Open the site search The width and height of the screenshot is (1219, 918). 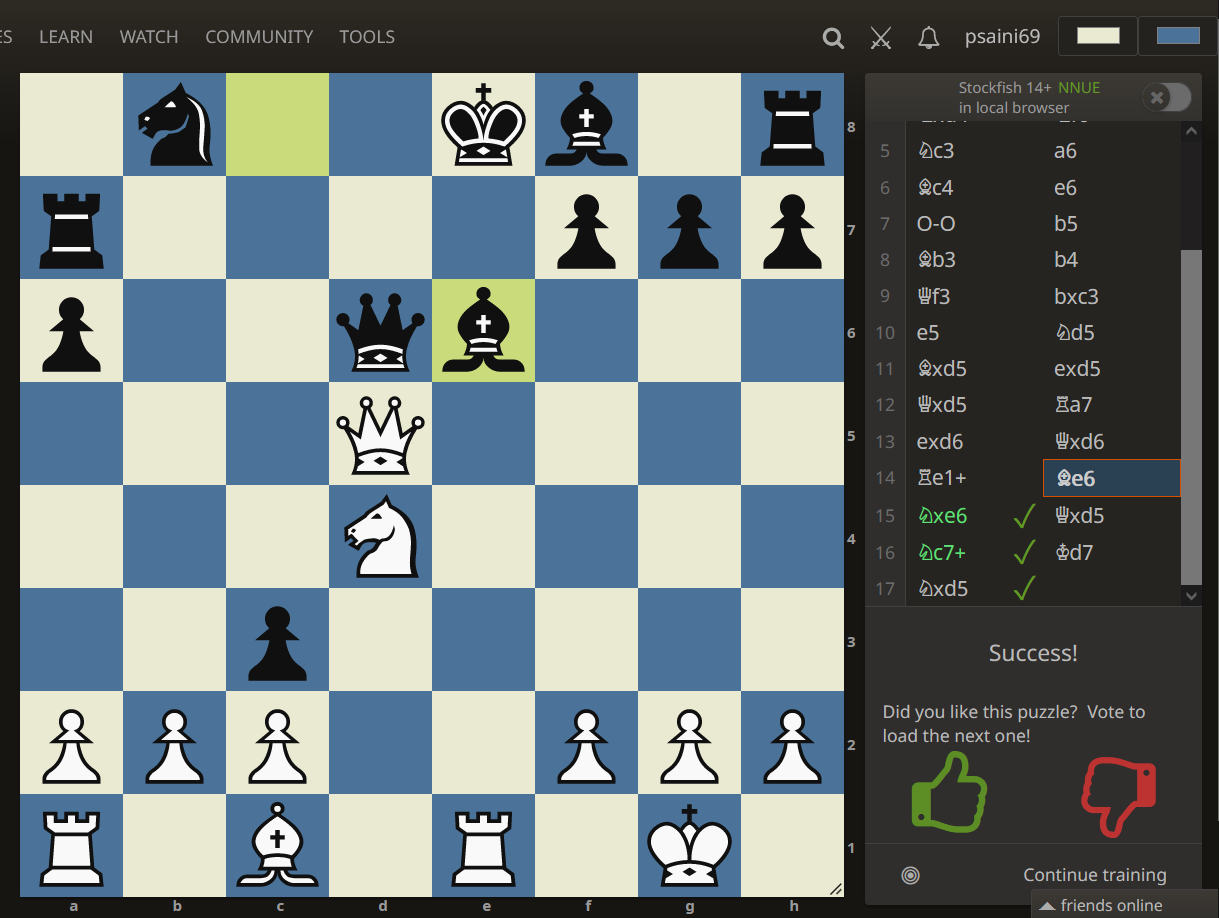[x=833, y=38]
